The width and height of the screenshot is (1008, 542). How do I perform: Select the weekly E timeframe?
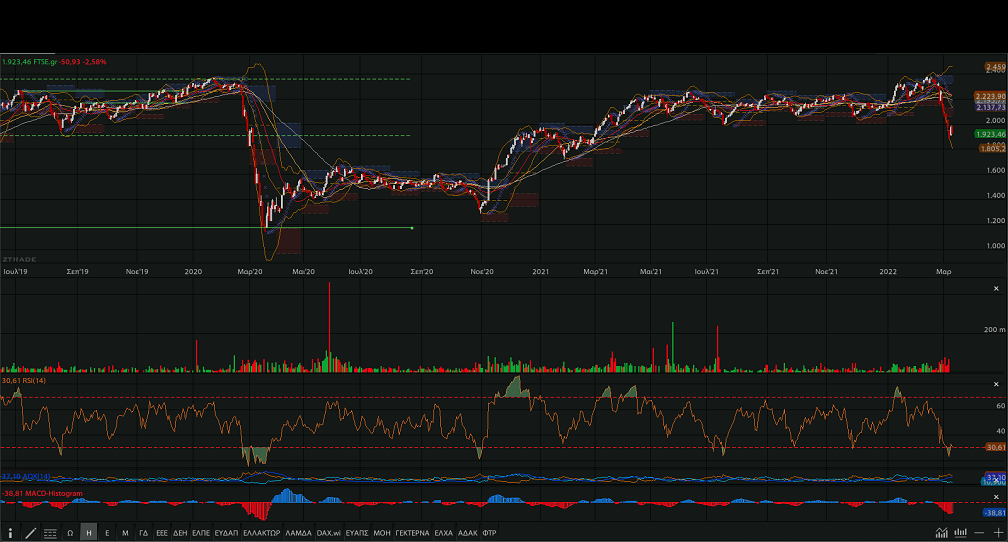(x=107, y=533)
